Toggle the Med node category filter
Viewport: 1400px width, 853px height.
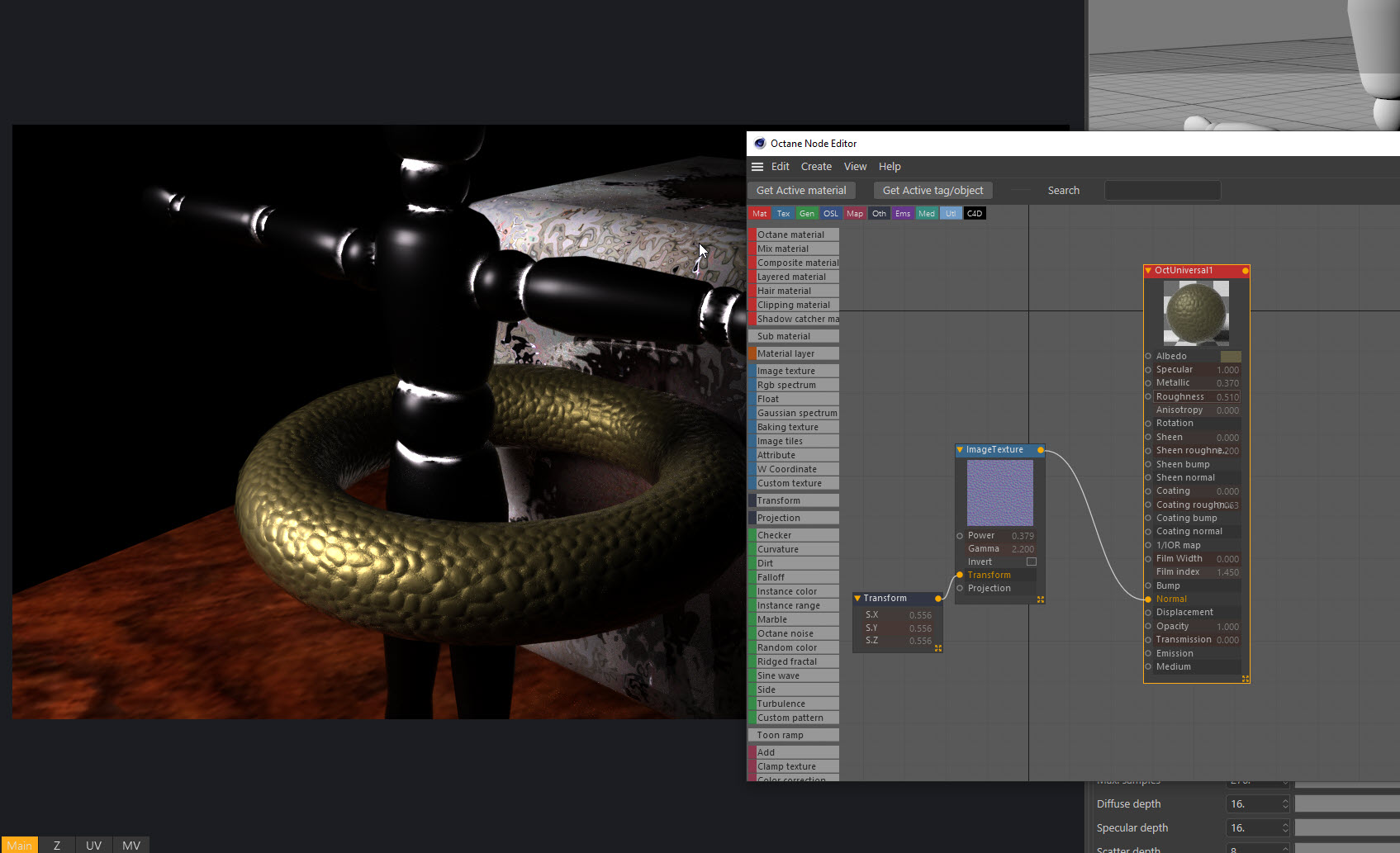click(x=927, y=214)
